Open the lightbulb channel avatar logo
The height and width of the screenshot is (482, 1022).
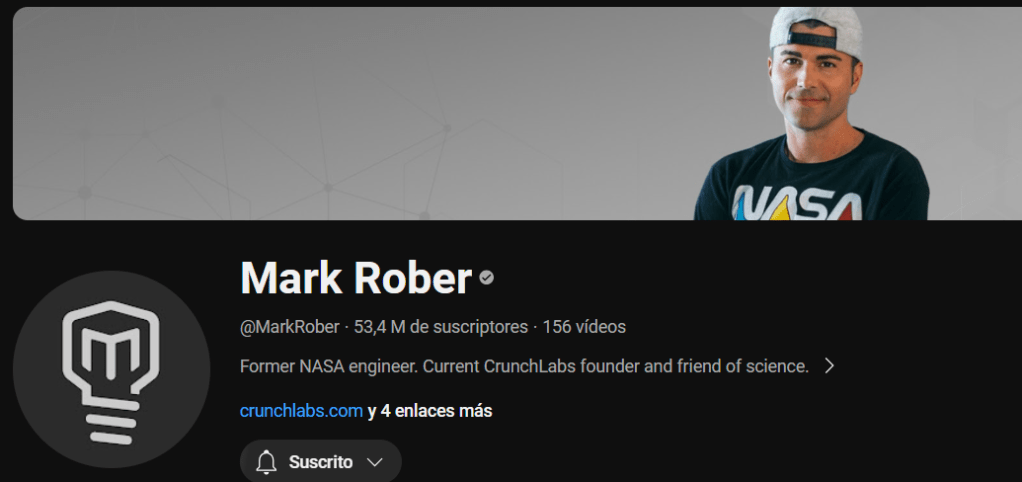coord(111,369)
